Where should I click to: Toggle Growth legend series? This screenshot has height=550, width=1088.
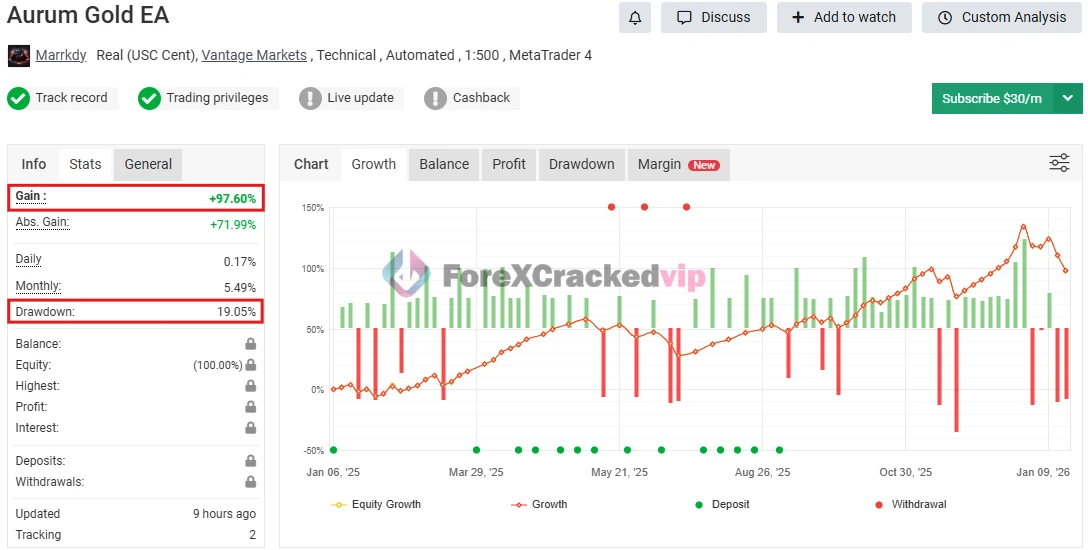[539, 504]
